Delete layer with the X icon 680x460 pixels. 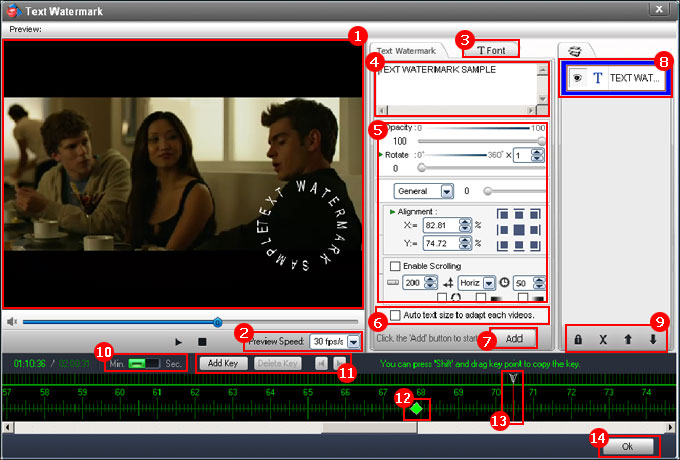point(603,339)
